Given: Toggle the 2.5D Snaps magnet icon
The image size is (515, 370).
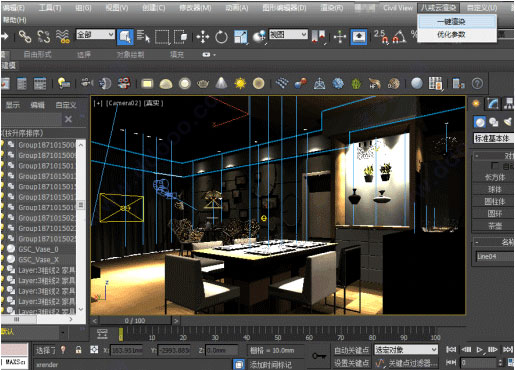Looking at the screenshot, I should (x=381, y=37).
